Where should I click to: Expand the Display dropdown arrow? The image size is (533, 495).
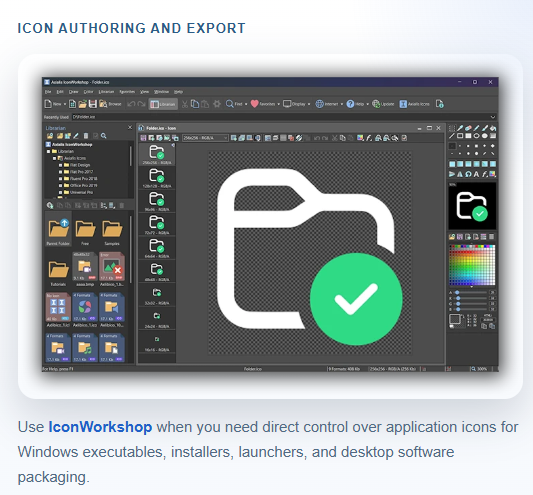click(309, 104)
